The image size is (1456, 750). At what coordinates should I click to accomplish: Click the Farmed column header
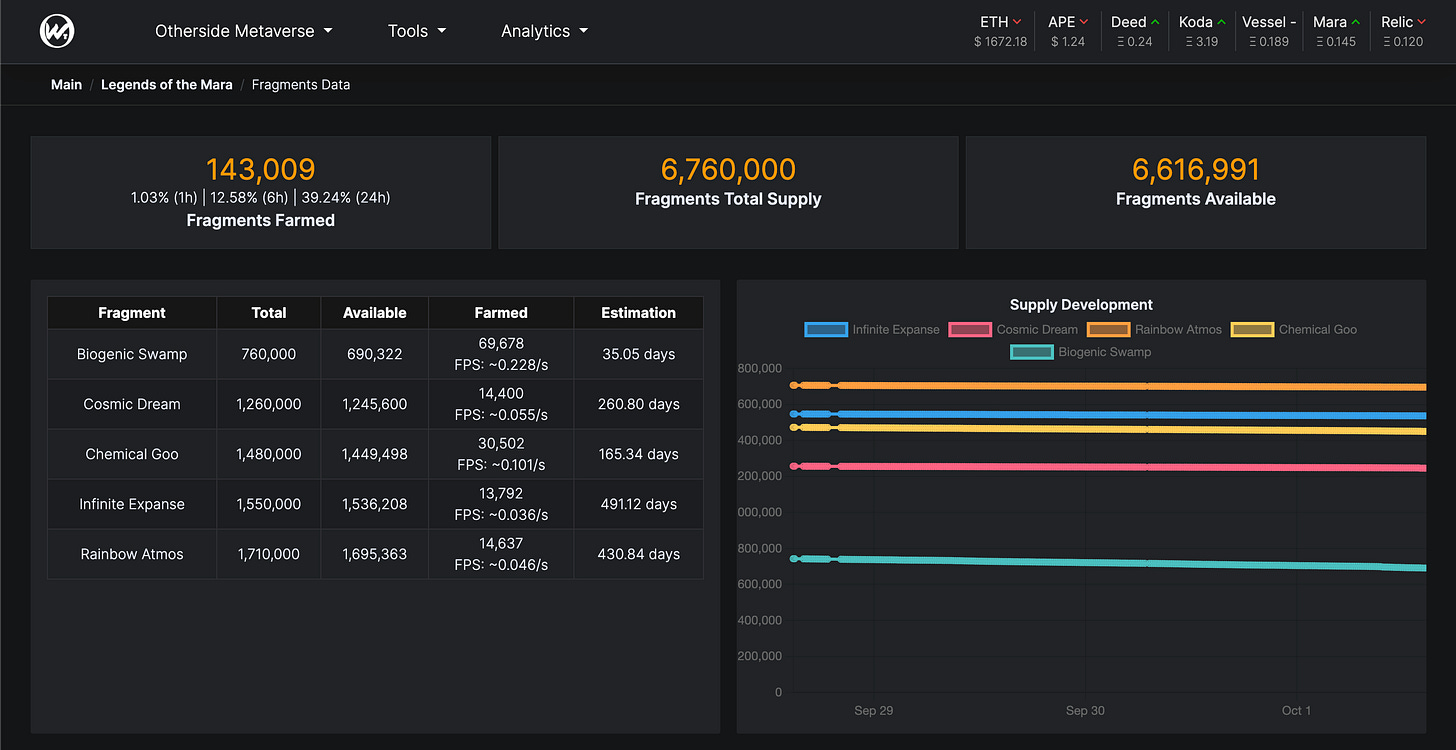click(x=501, y=313)
